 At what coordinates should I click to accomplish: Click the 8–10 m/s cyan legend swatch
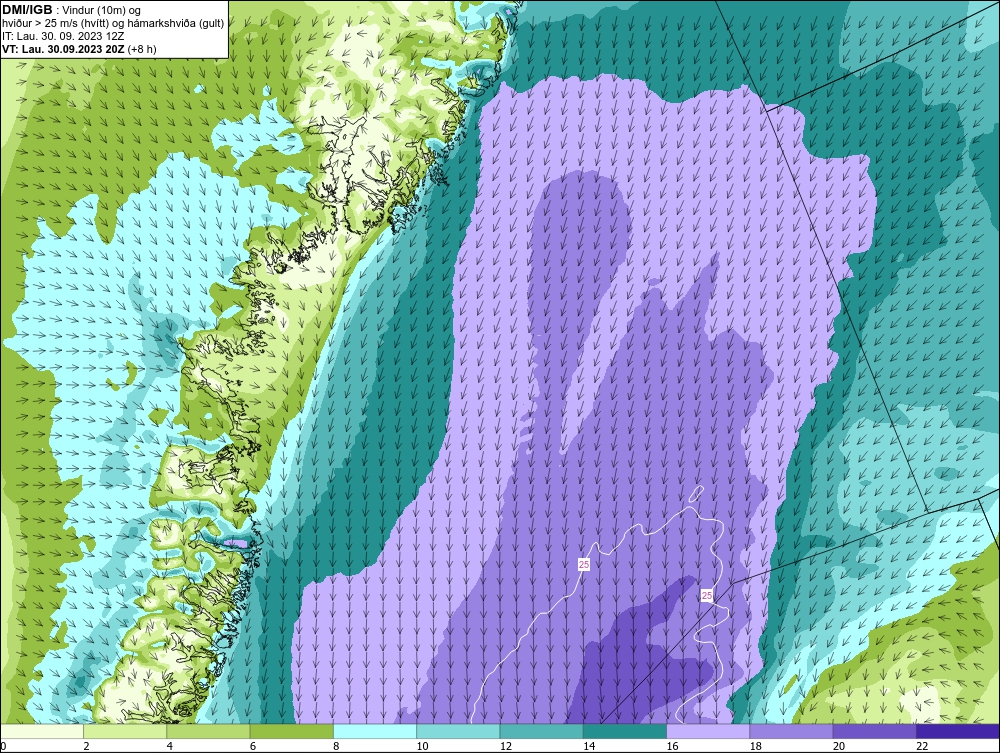click(x=375, y=731)
